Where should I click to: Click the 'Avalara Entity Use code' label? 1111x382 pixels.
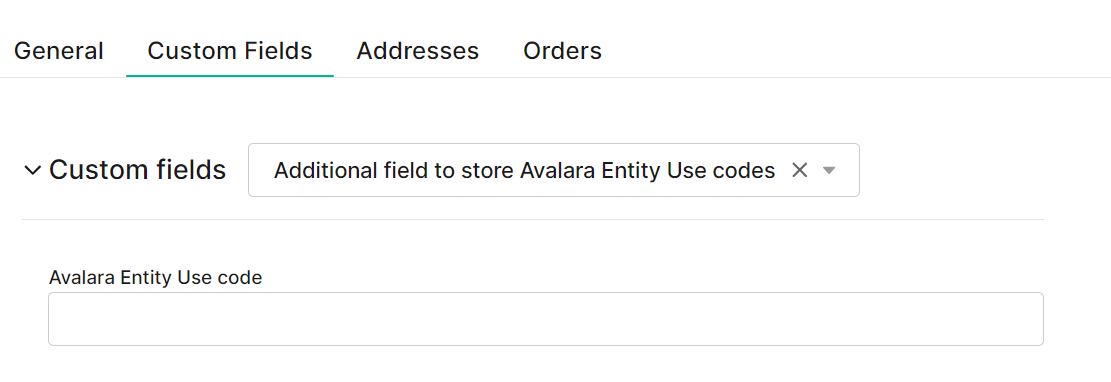coord(155,278)
